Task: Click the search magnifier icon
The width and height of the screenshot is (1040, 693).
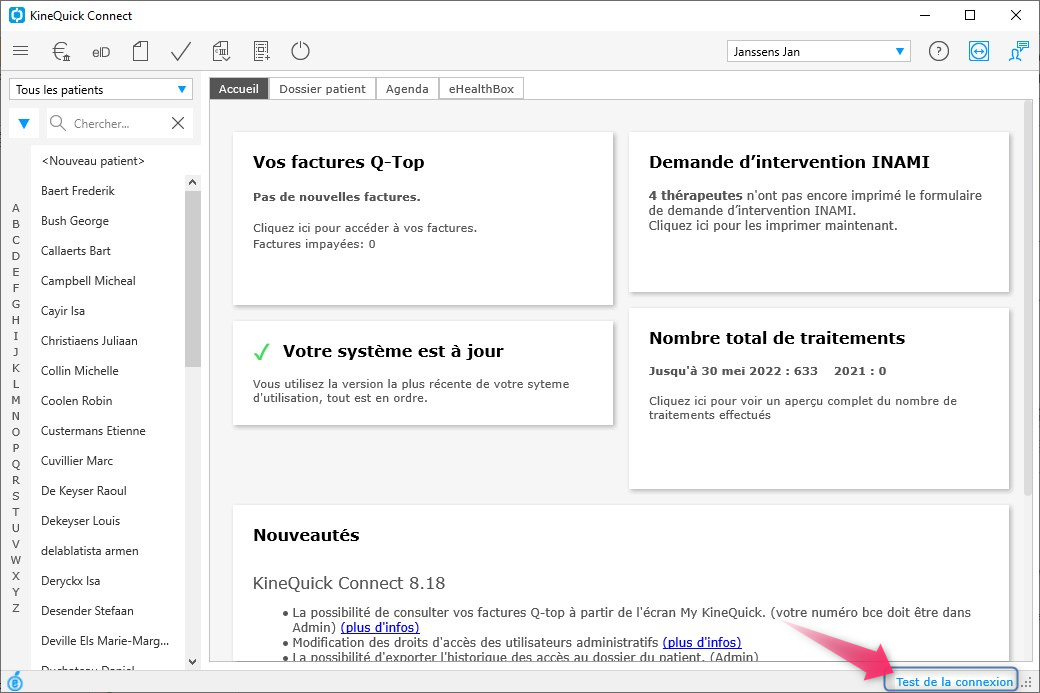Action: pos(58,123)
